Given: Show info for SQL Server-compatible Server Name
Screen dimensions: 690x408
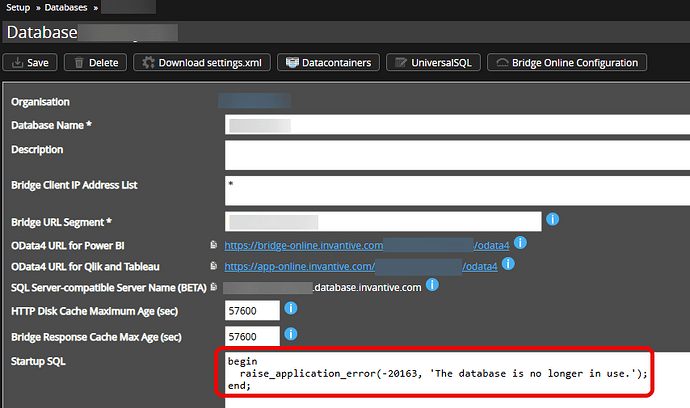Looking at the screenshot, I should 431,287.
